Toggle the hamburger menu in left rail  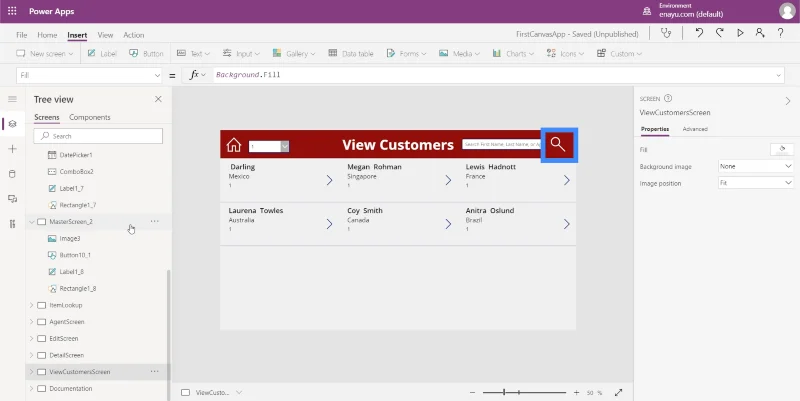click(13, 99)
